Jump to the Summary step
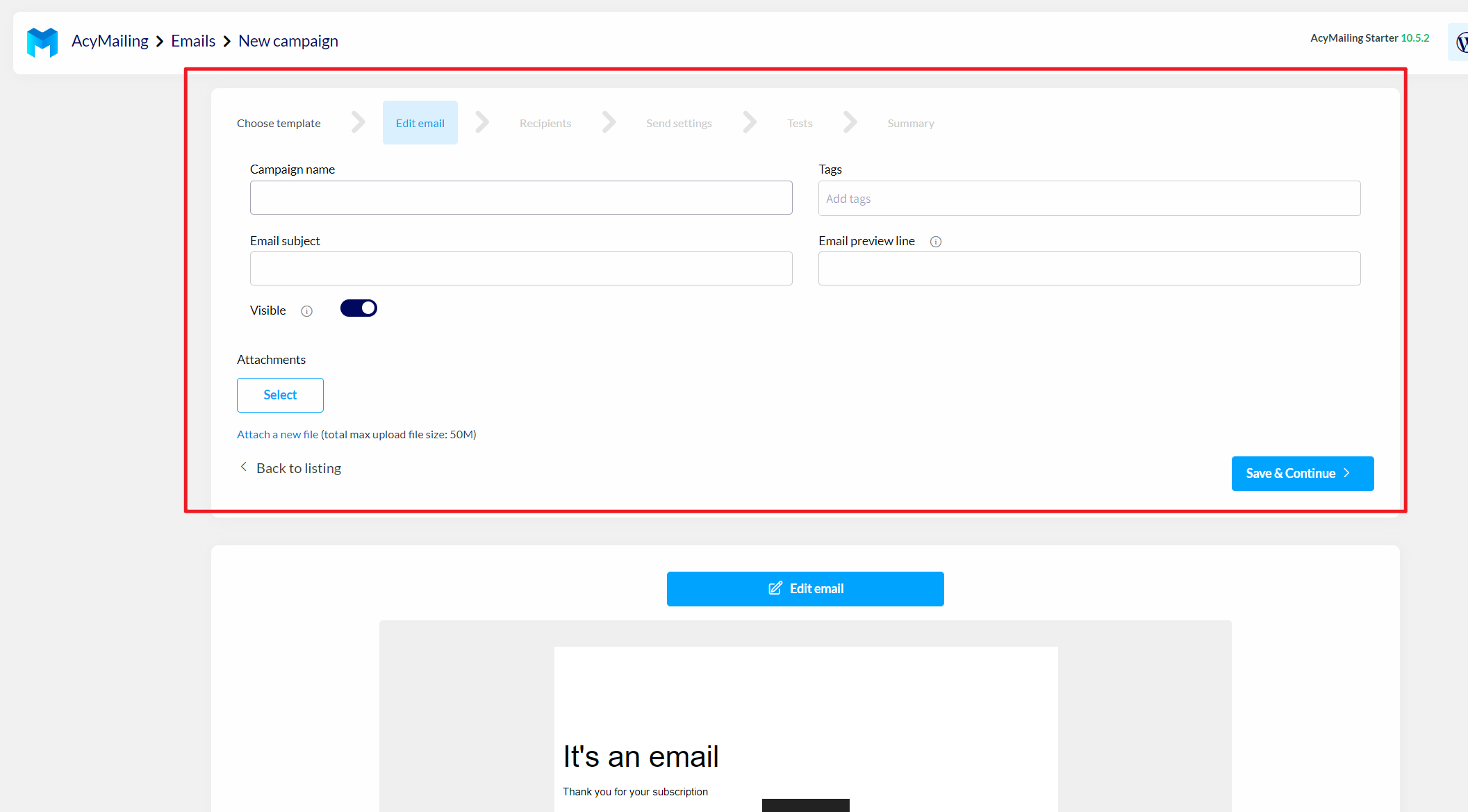This screenshot has width=1468, height=812. point(910,123)
